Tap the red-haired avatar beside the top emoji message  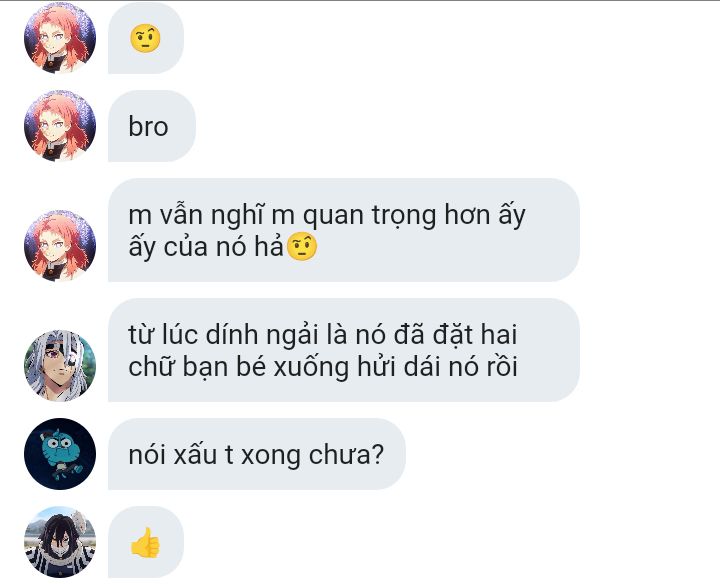(x=60, y=38)
